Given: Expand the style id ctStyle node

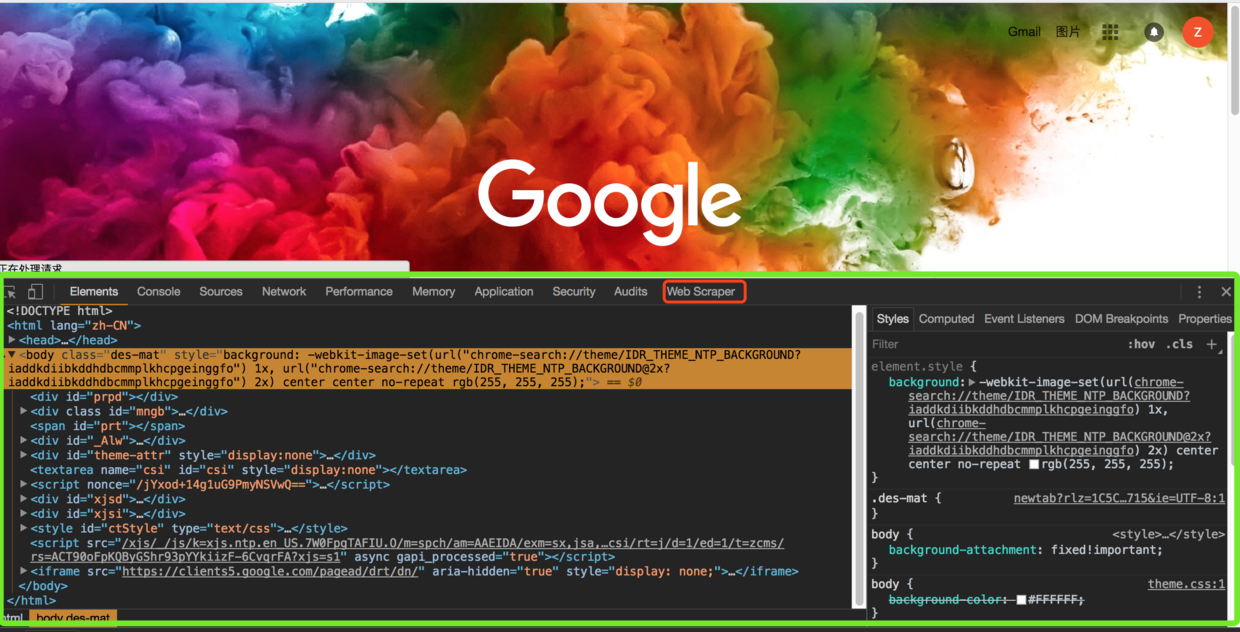Looking at the screenshot, I should pos(24,528).
